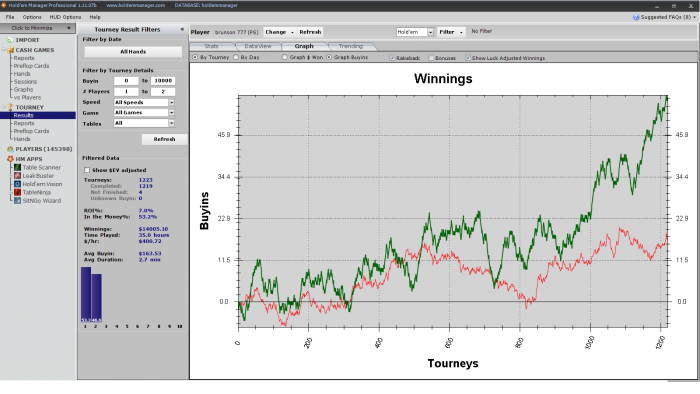This screenshot has height=394, width=700.
Task: Launch SitNGo Wizard app icon
Action: tap(17, 201)
